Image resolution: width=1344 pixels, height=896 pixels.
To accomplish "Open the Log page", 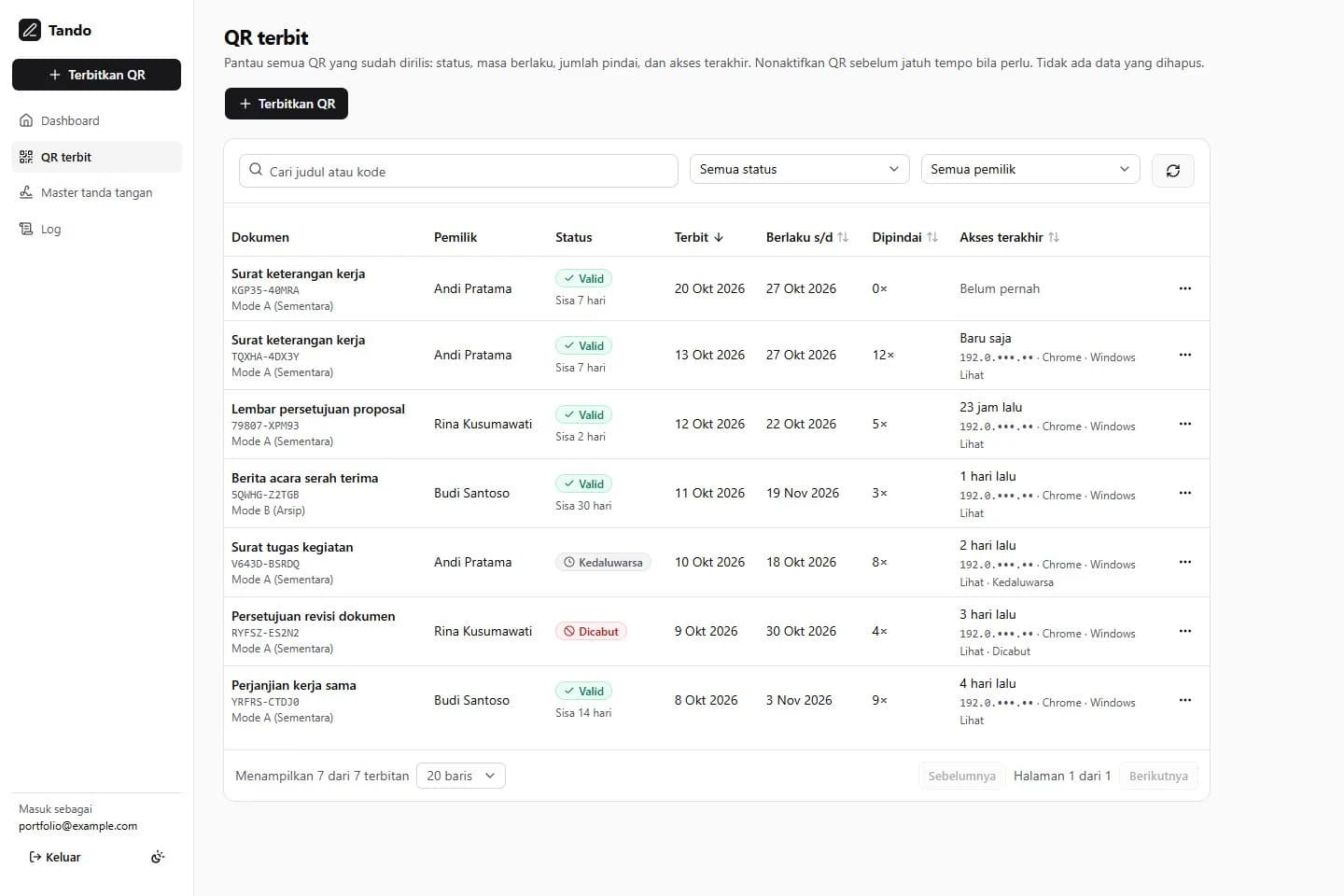I will pyautogui.click(x=96, y=229).
